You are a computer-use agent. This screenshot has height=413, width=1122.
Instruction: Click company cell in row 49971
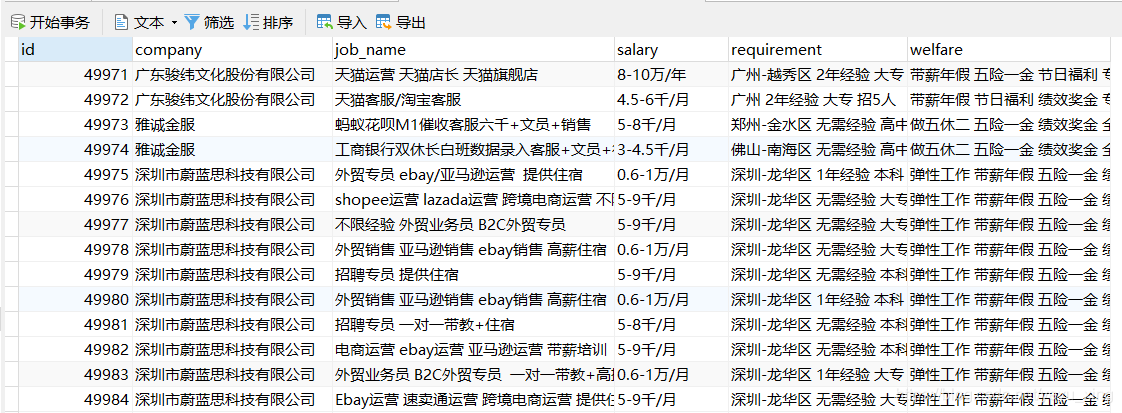click(233, 74)
